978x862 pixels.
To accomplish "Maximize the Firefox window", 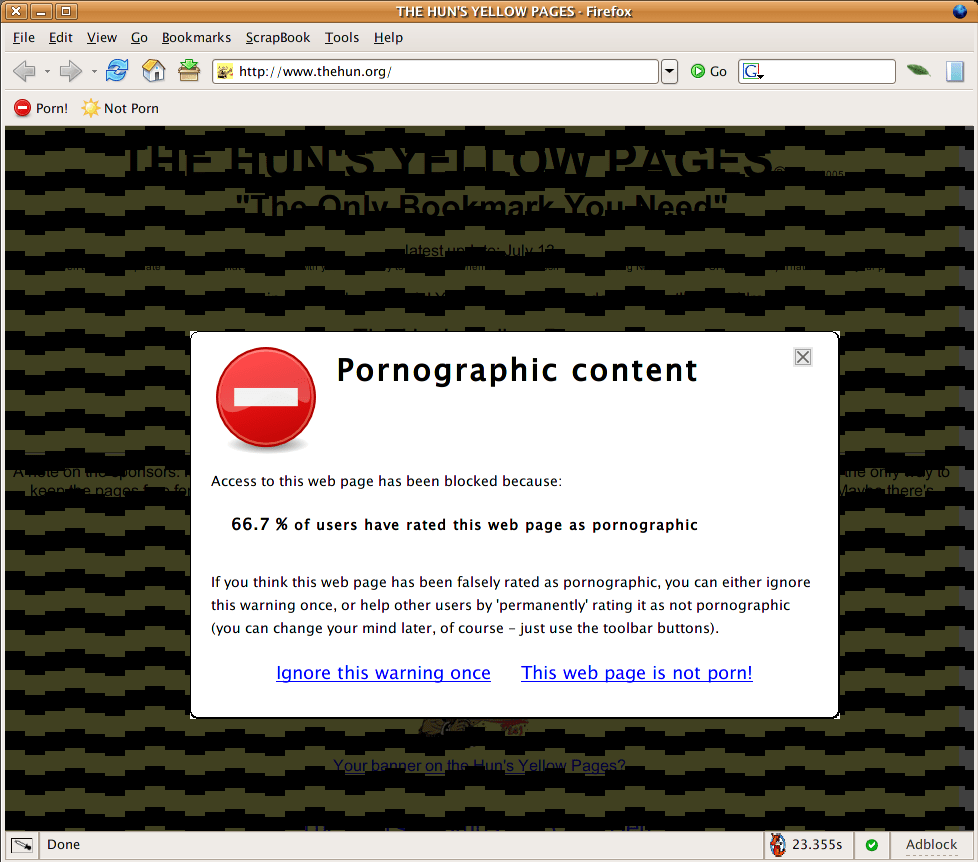I will pos(65,11).
